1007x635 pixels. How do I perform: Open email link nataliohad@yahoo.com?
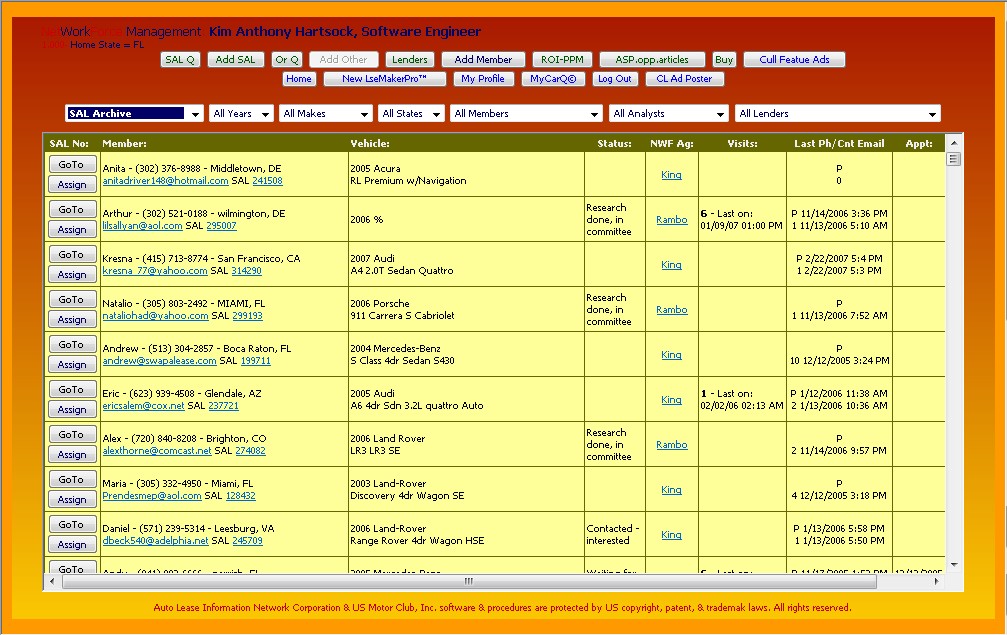pos(155,316)
